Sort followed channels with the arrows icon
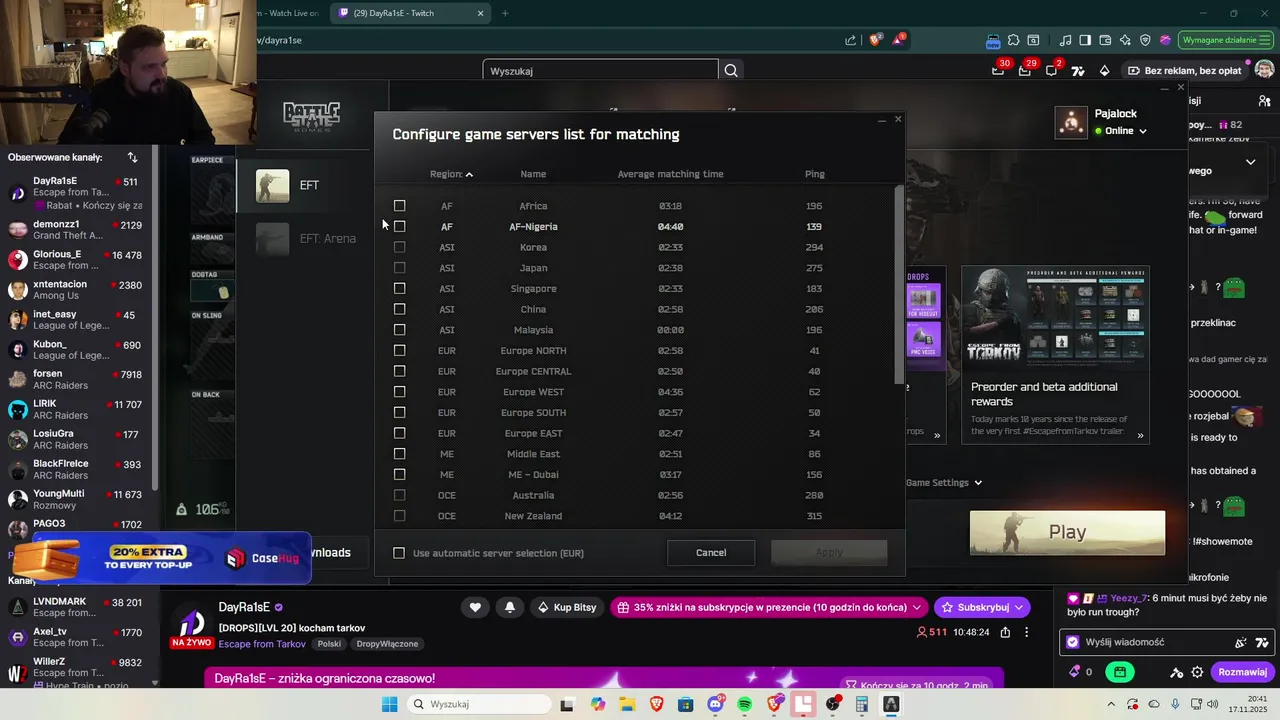 point(132,157)
